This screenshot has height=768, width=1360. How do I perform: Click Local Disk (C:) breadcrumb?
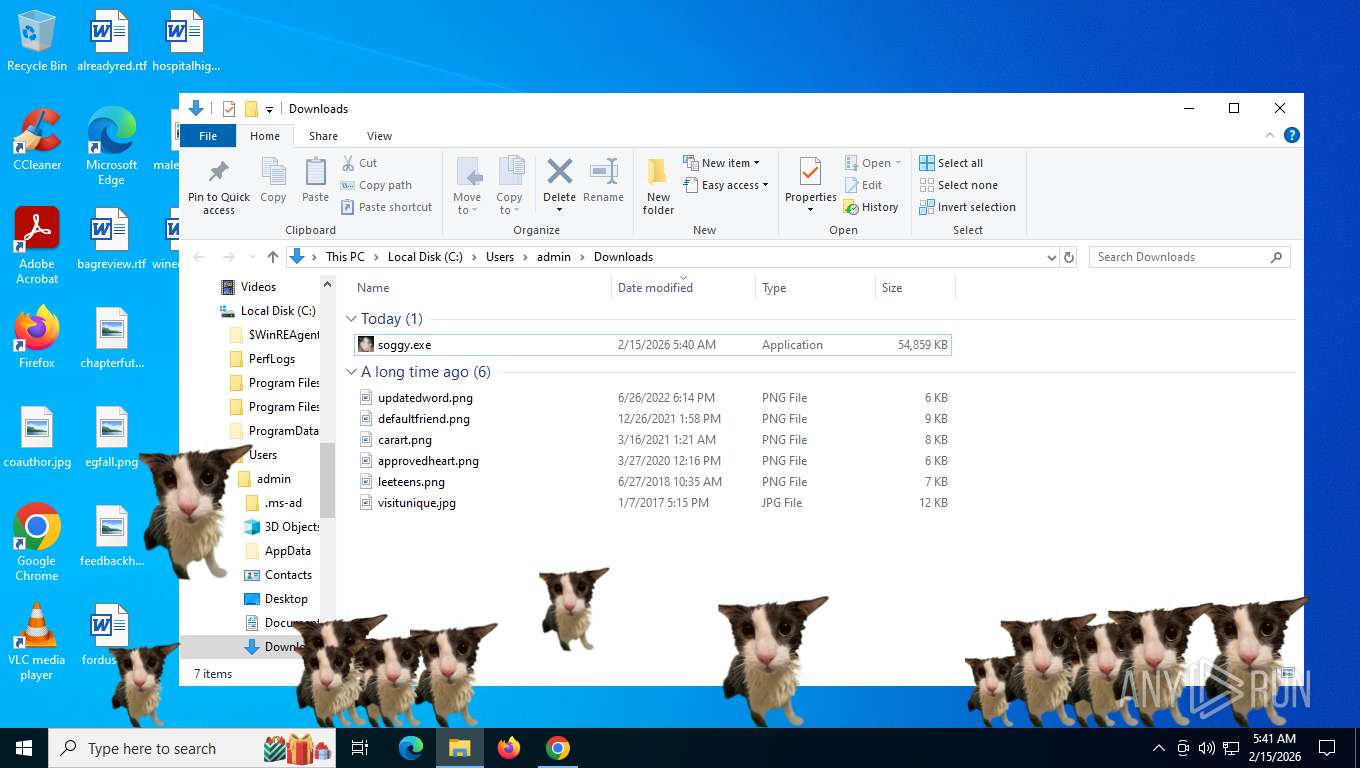coord(425,257)
